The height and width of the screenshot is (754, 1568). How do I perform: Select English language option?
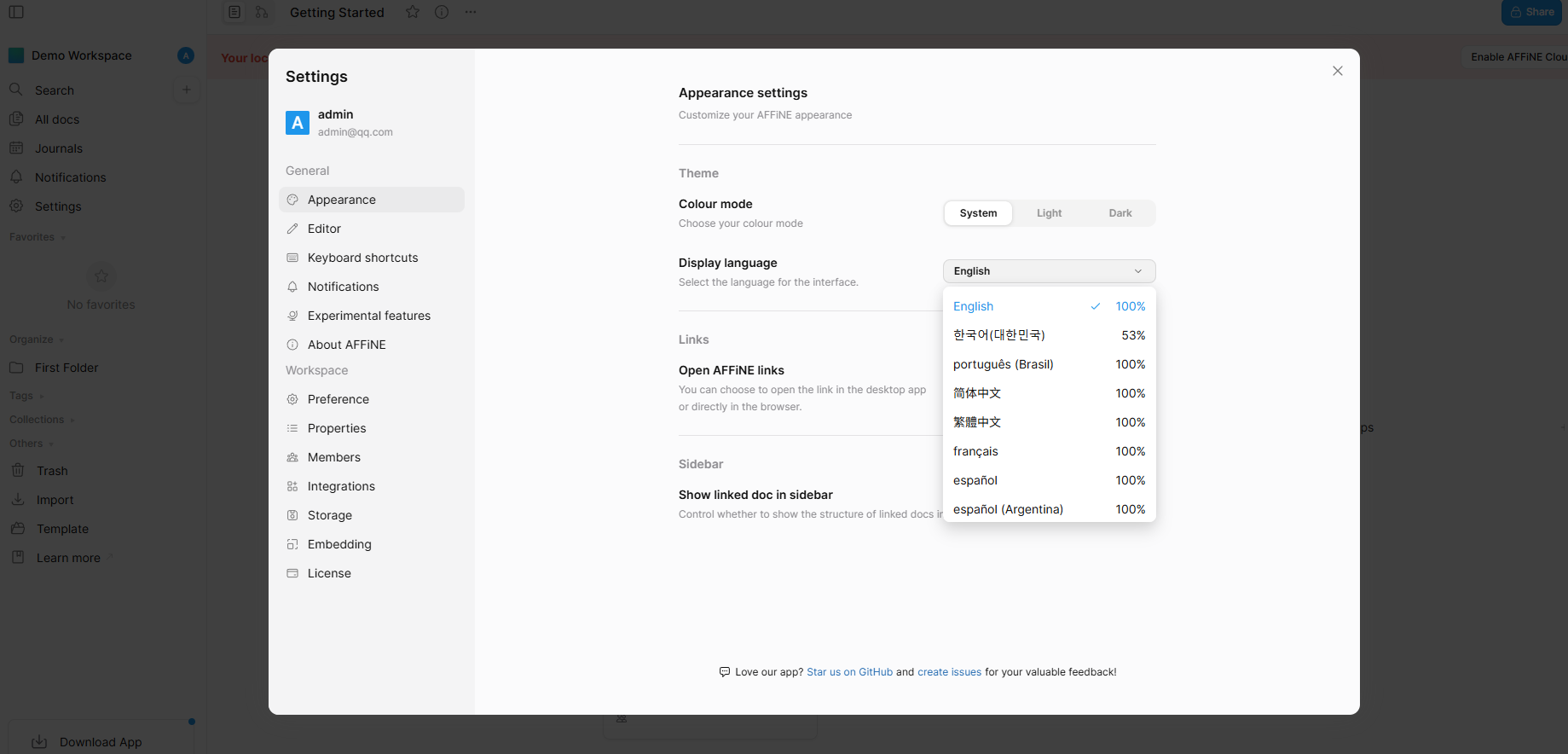click(1050, 306)
